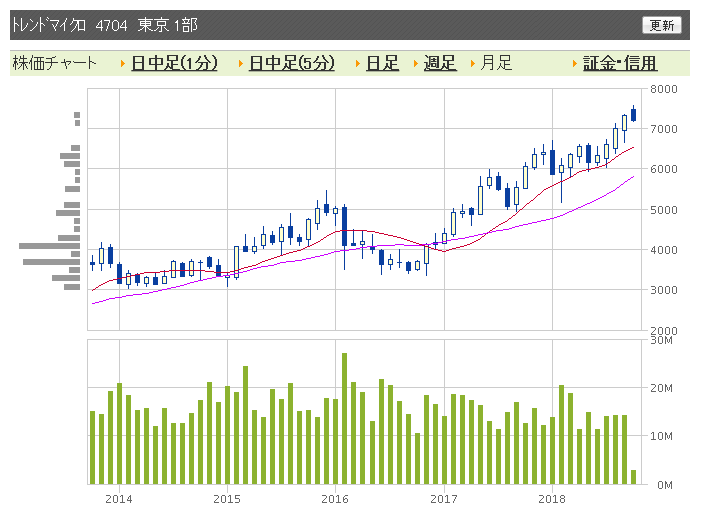This screenshot has height=530, width=701.
Task: Click the 更新 refresh button
Action: pos(661,25)
